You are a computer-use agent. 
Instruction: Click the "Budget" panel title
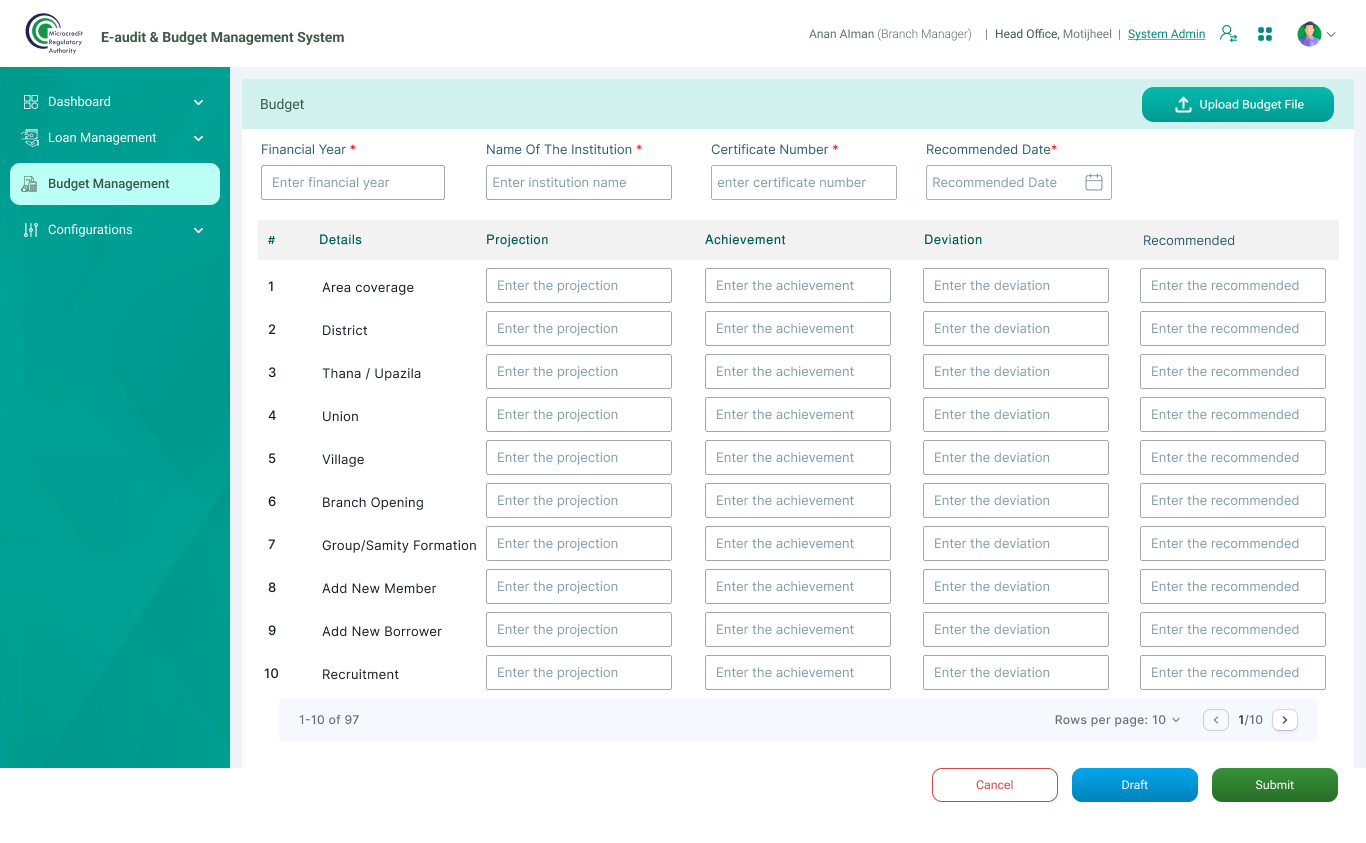coord(282,104)
